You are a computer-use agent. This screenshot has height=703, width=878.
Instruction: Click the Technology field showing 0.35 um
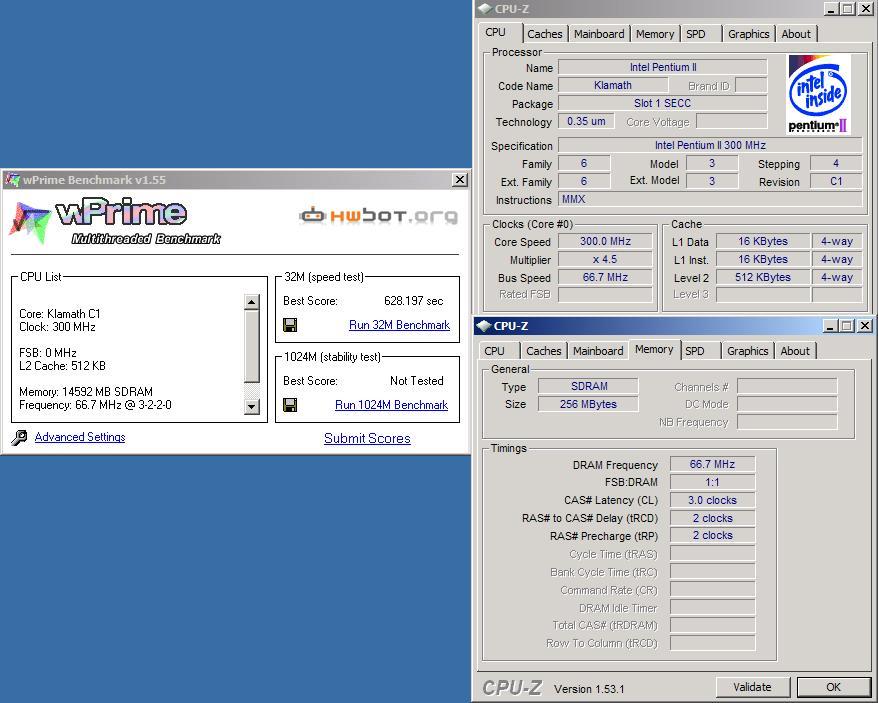pos(586,121)
